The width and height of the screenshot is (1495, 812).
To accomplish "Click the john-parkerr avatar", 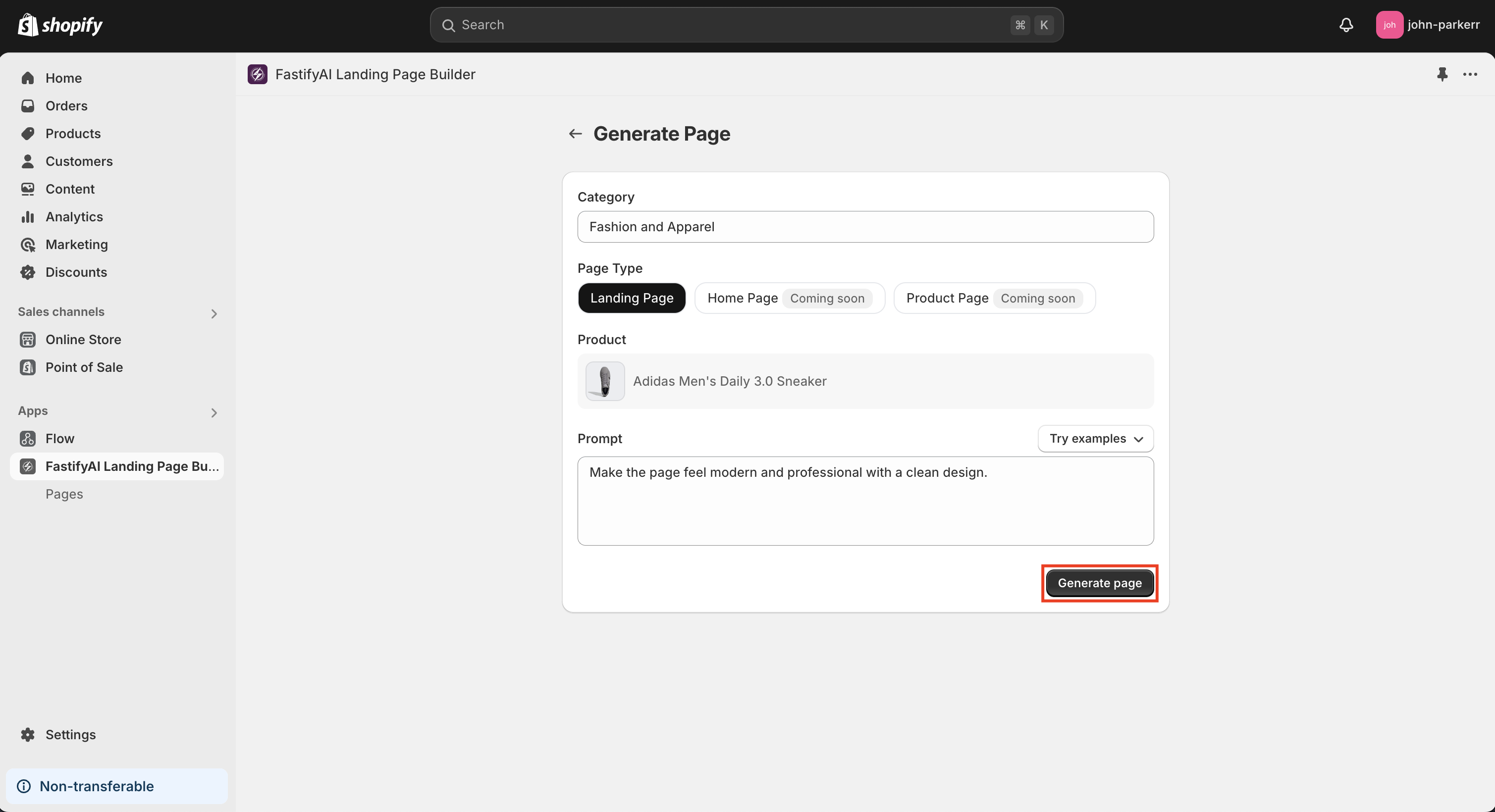I will coord(1389,25).
